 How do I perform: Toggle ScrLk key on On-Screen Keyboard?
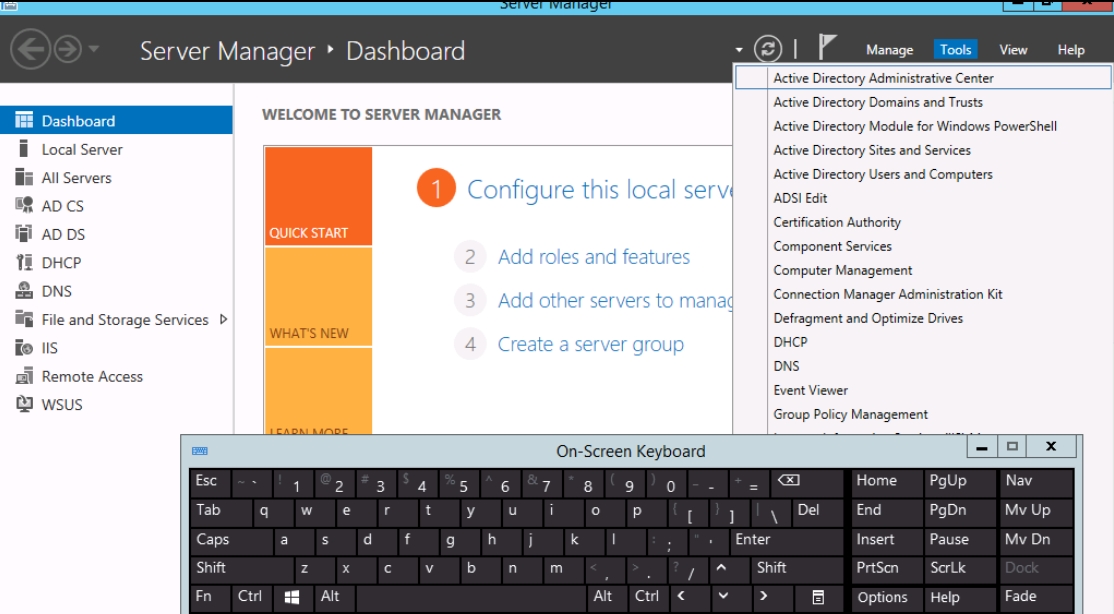pyautogui.click(x=959, y=569)
